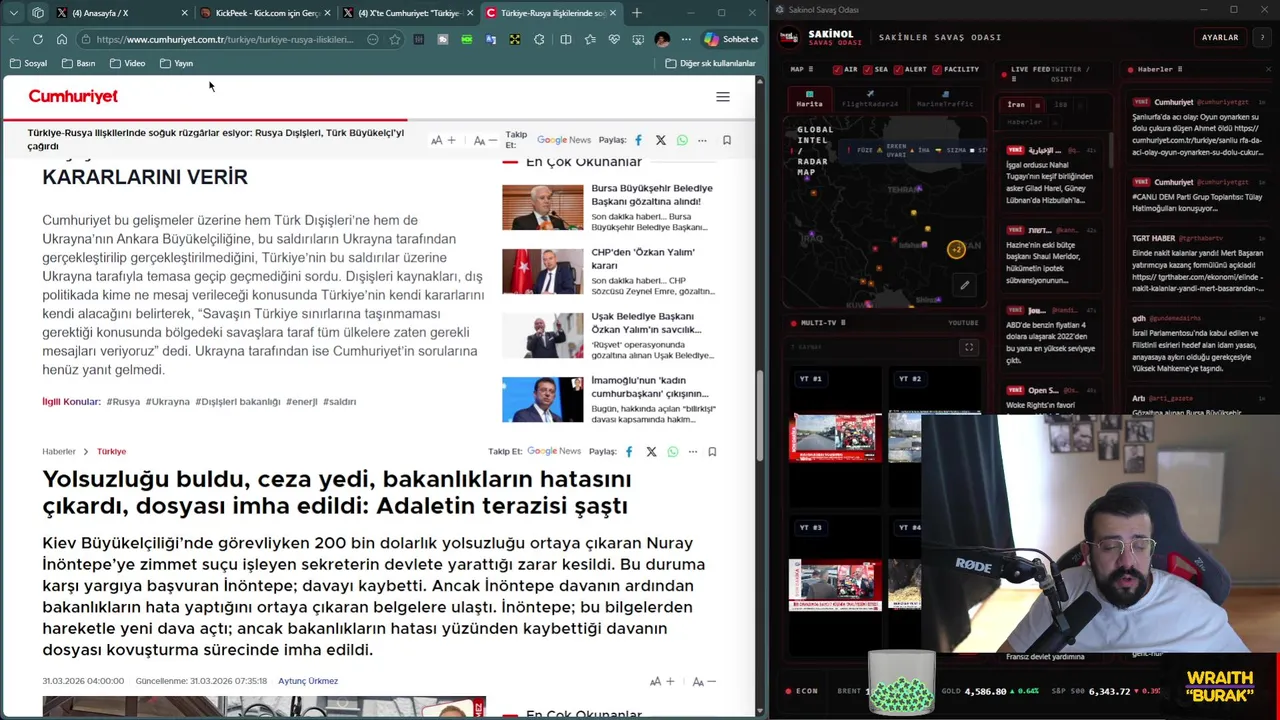Open Sakinol help question mark
Image resolution: width=1280 pixels, height=720 pixels.
point(1262,37)
